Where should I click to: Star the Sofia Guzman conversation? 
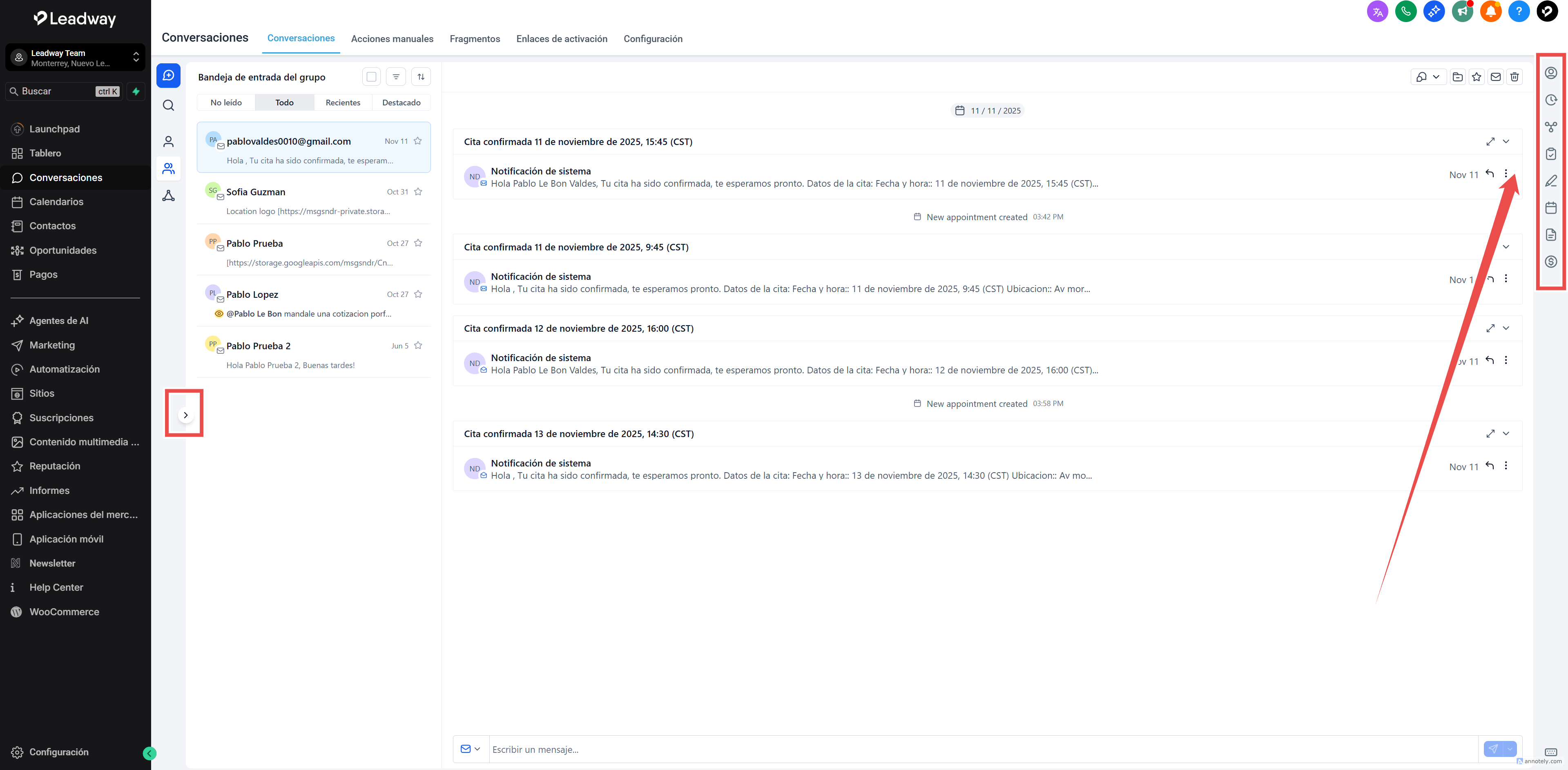(418, 192)
